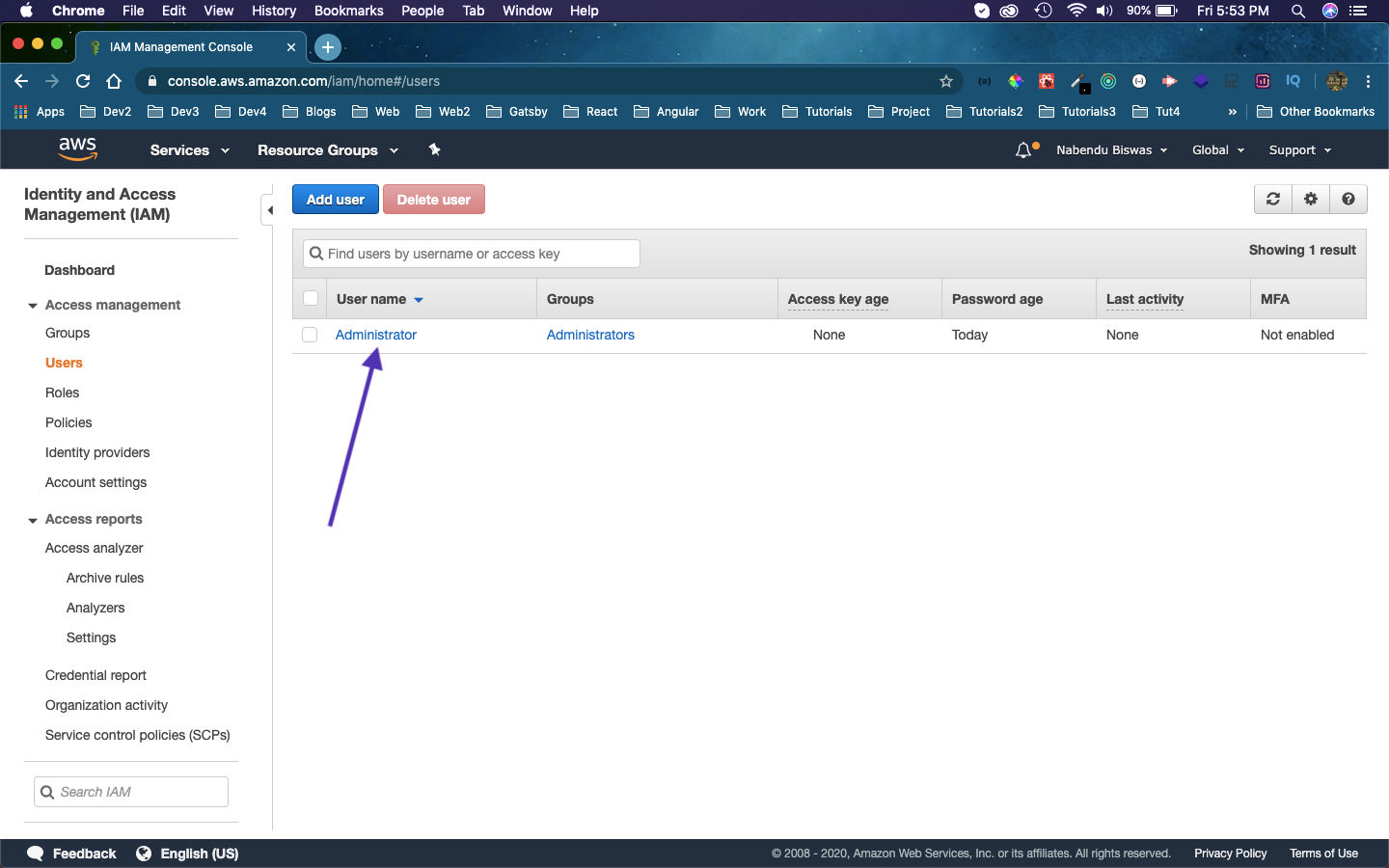Image resolution: width=1389 pixels, height=868 pixels.
Task: Click the Search IAM input box
Action: [x=131, y=792]
